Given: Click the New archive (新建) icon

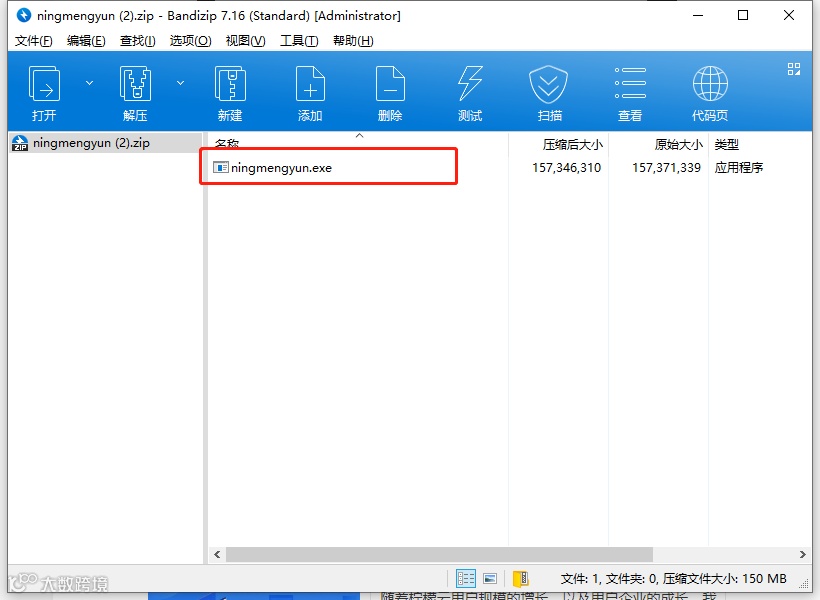Looking at the screenshot, I should (230, 84).
